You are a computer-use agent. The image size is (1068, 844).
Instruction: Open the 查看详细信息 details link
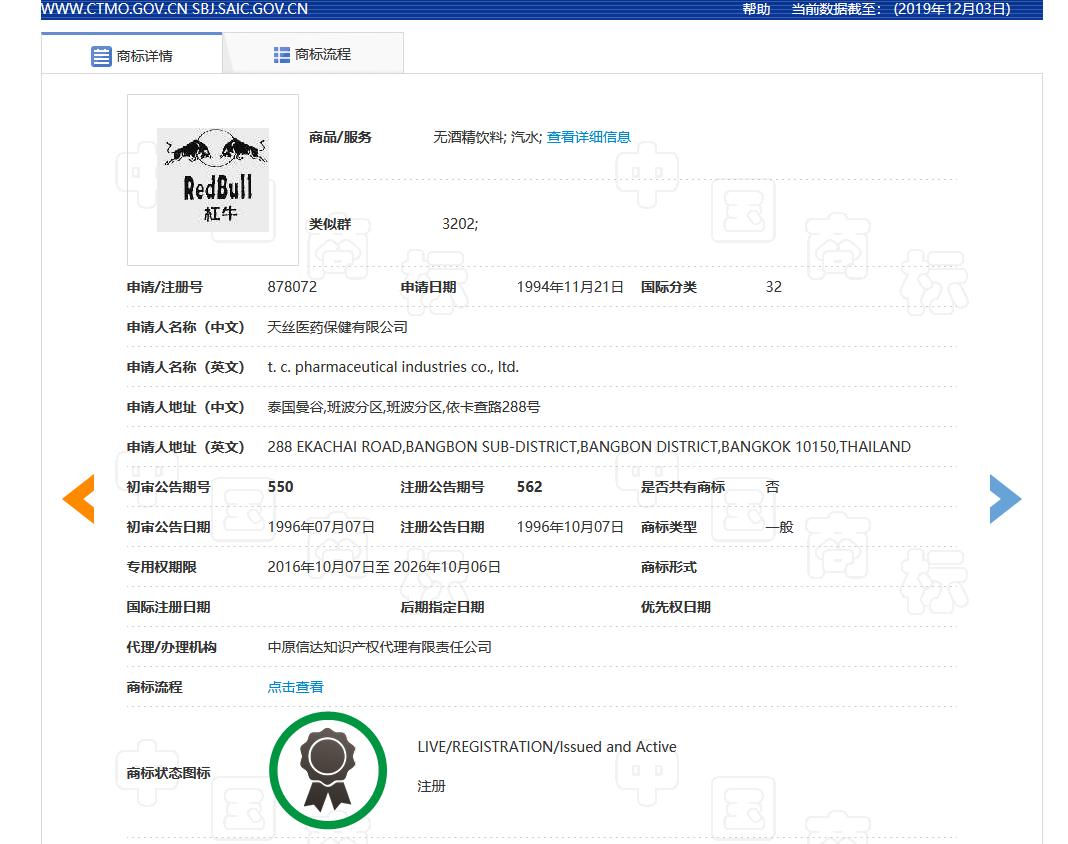[x=588, y=137]
